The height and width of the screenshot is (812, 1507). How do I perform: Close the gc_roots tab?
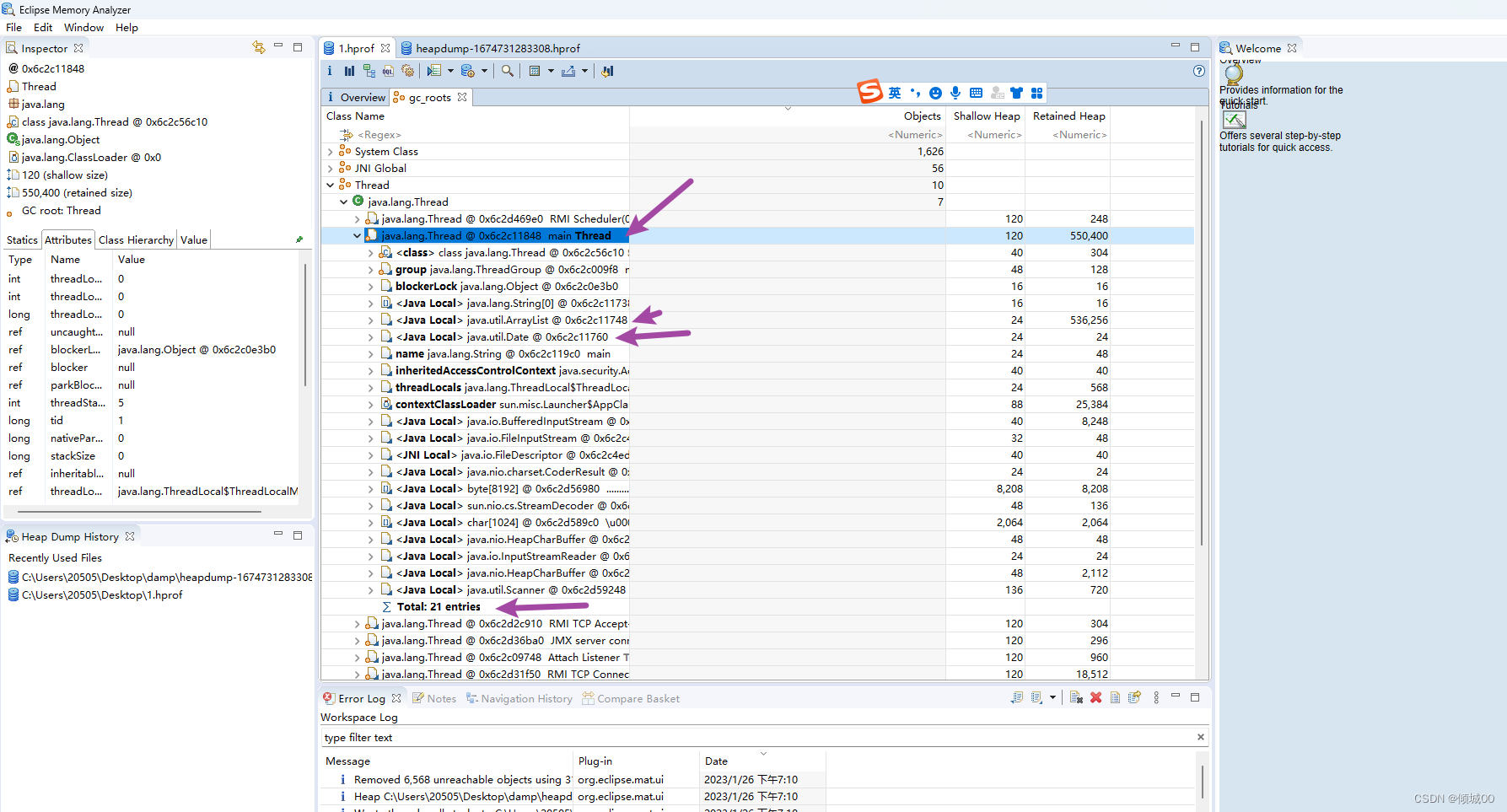462,97
